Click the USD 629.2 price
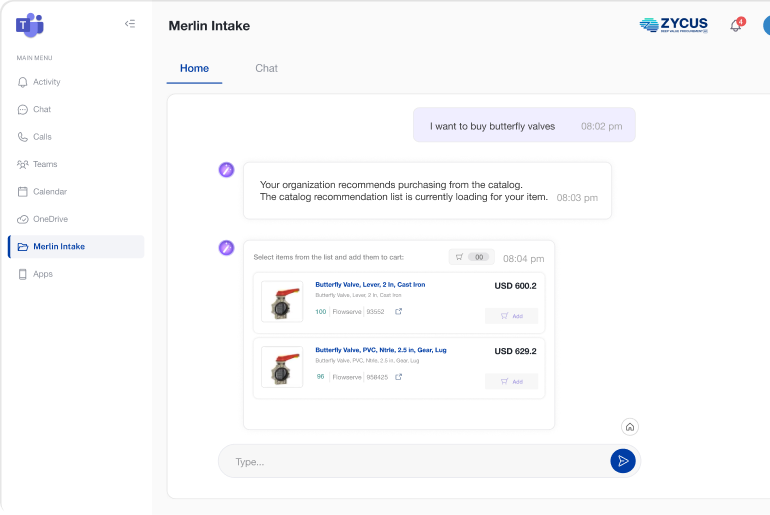 [x=515, y=351]
